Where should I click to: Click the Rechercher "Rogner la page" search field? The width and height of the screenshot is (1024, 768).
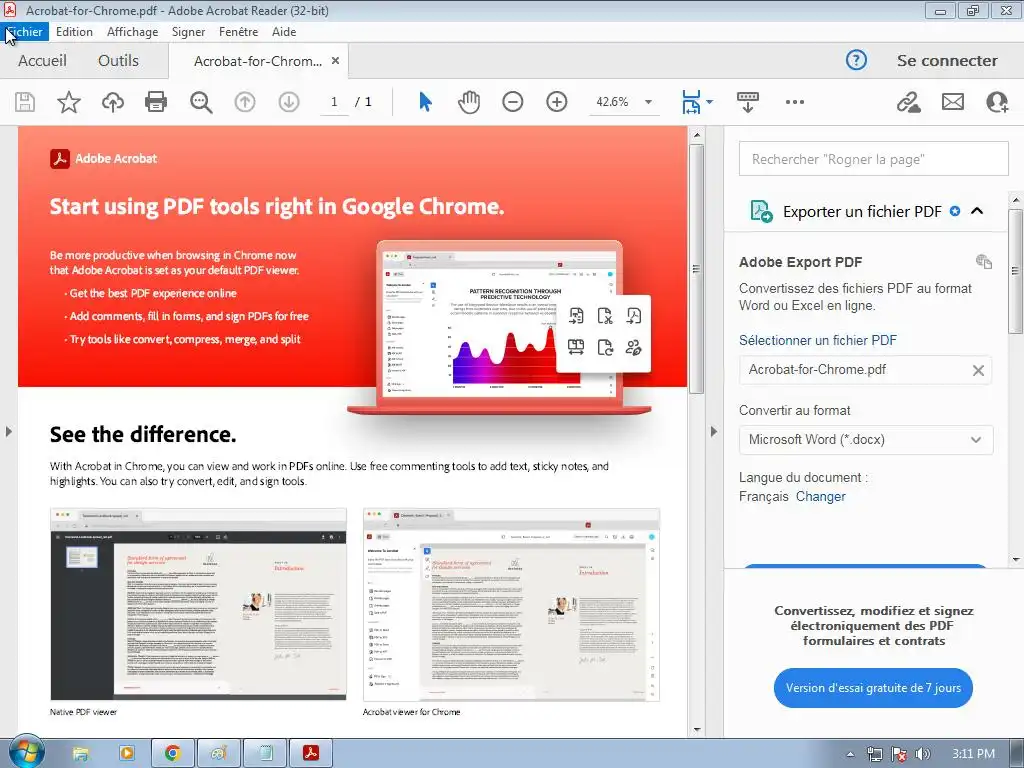coord(873,159)
